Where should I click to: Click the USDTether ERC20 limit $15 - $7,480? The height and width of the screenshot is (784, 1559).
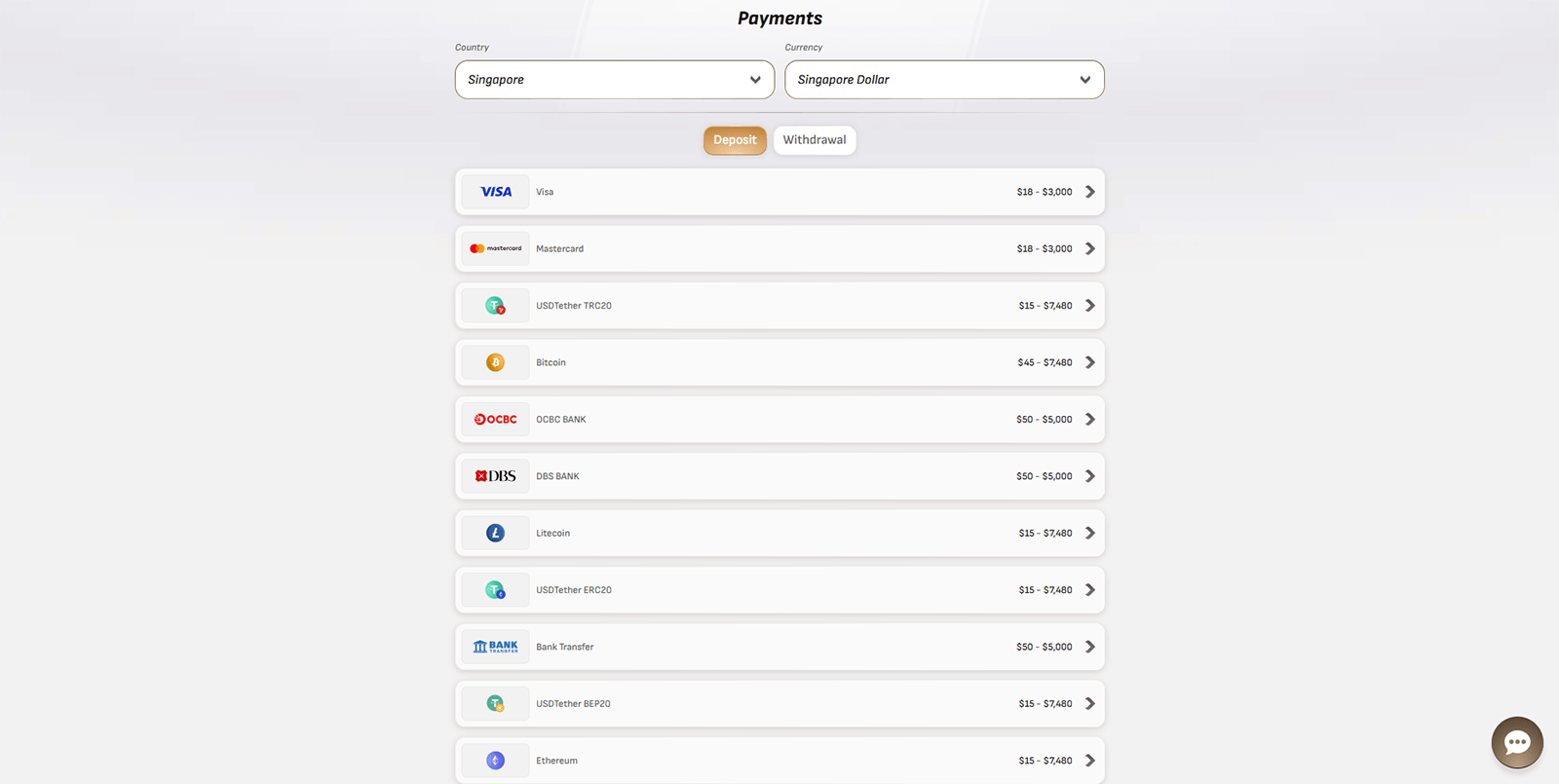click(1046, 590)
